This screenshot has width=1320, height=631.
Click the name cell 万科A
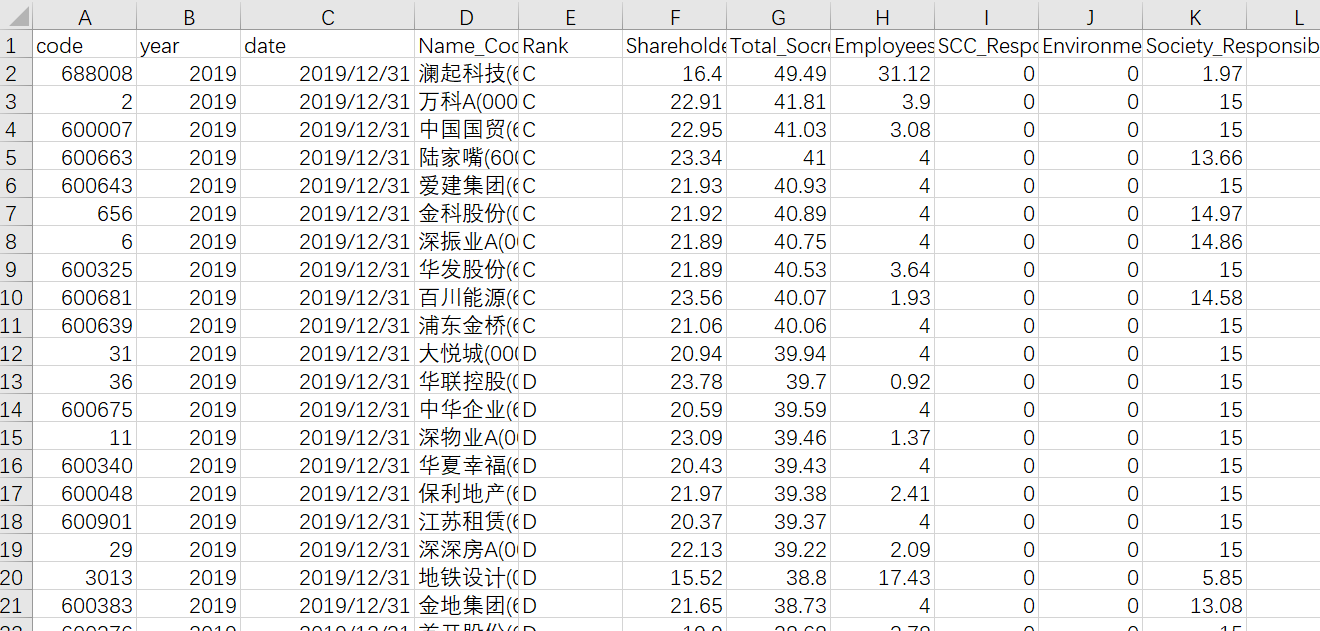point(467,101)
